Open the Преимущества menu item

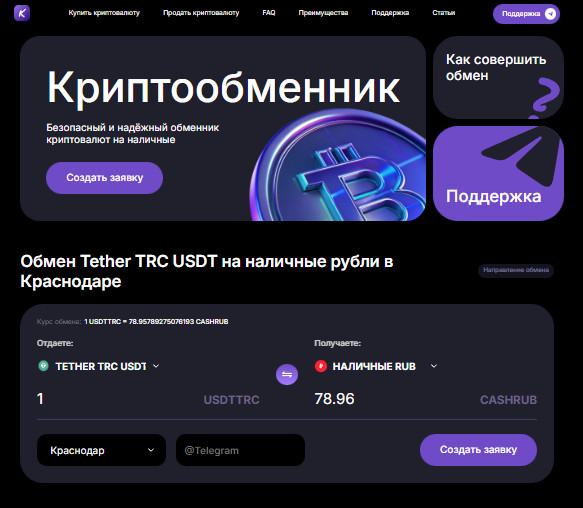point(323,13)
